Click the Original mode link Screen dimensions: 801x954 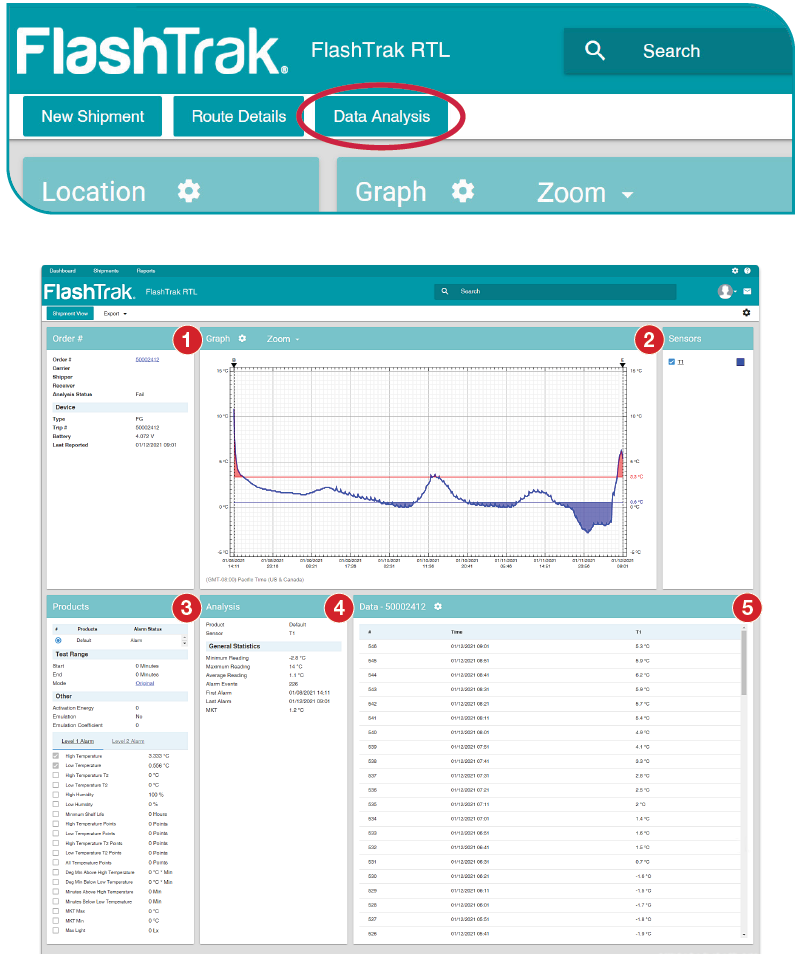tap(145, 683)
